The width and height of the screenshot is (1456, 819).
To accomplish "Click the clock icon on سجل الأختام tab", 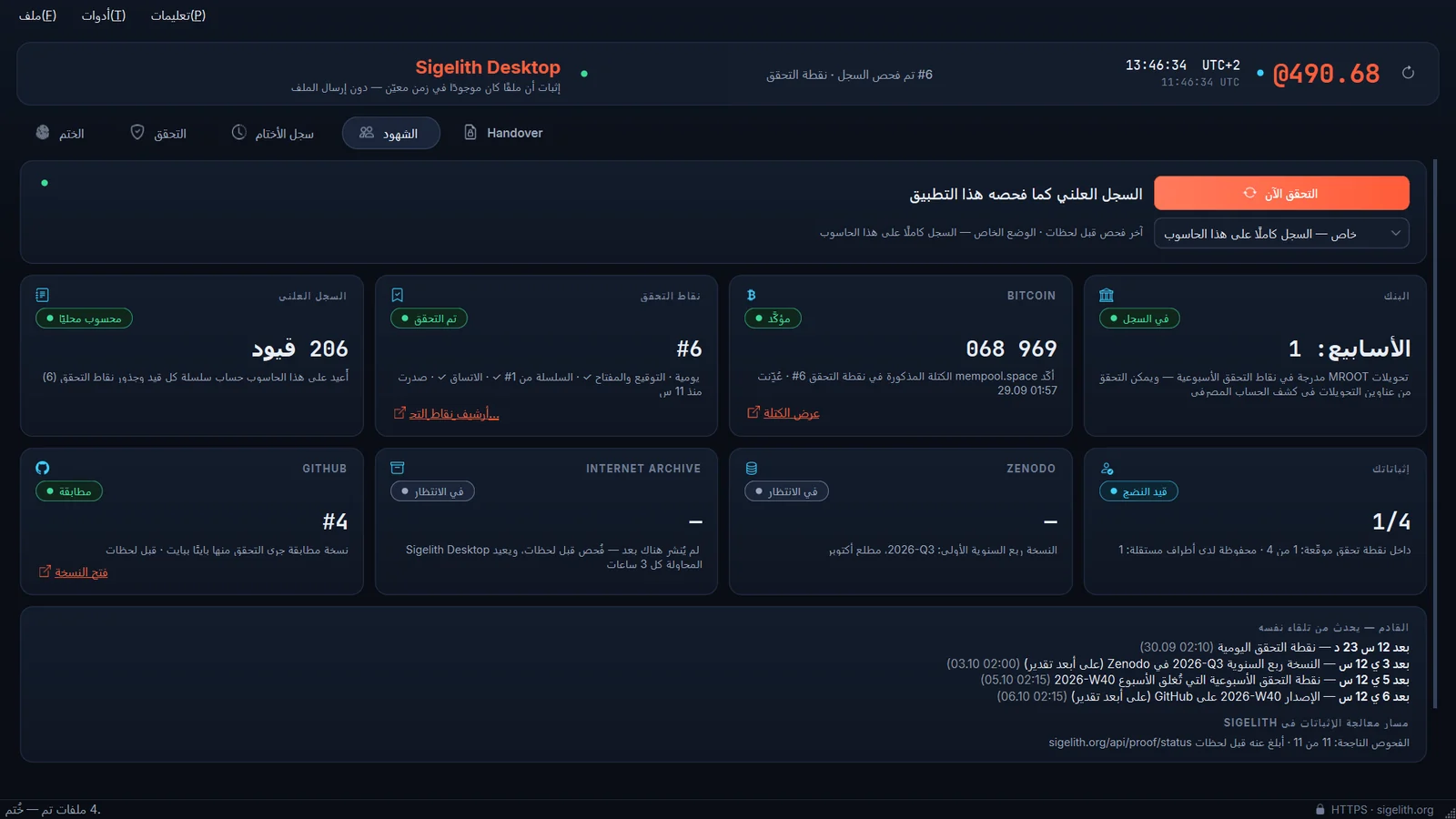I will [x=238, y=132].
